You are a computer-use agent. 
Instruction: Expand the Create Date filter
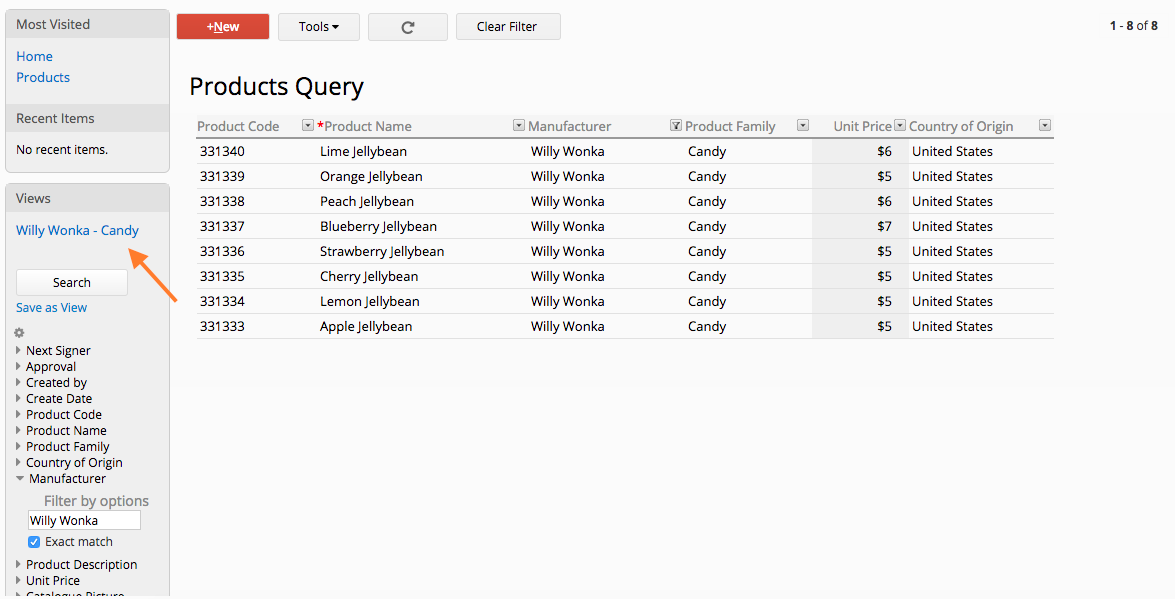[19, 398]
